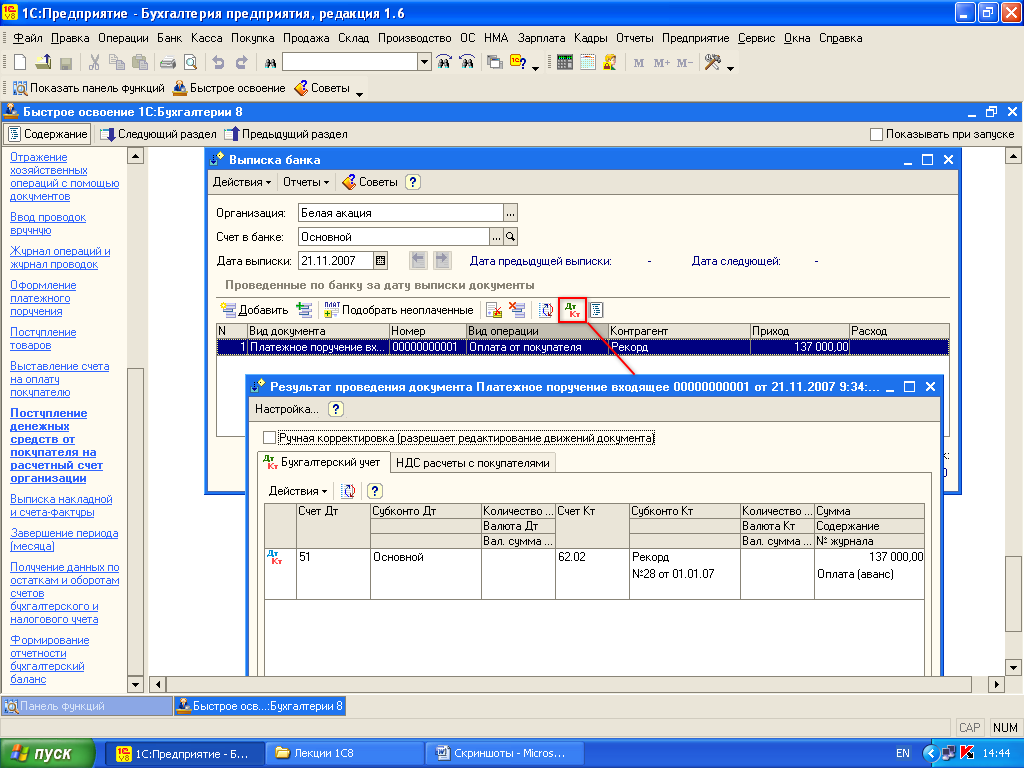
Task: Click the calendar picker next to statement date
Action: click(381, 261)
